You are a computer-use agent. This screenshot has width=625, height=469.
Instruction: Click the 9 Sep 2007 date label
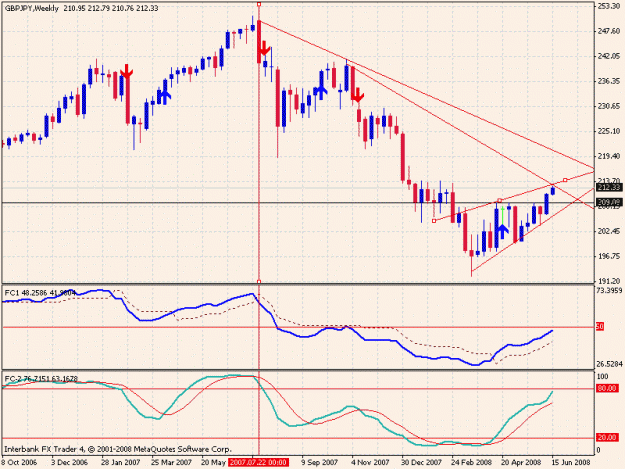(x=319, y=463)
